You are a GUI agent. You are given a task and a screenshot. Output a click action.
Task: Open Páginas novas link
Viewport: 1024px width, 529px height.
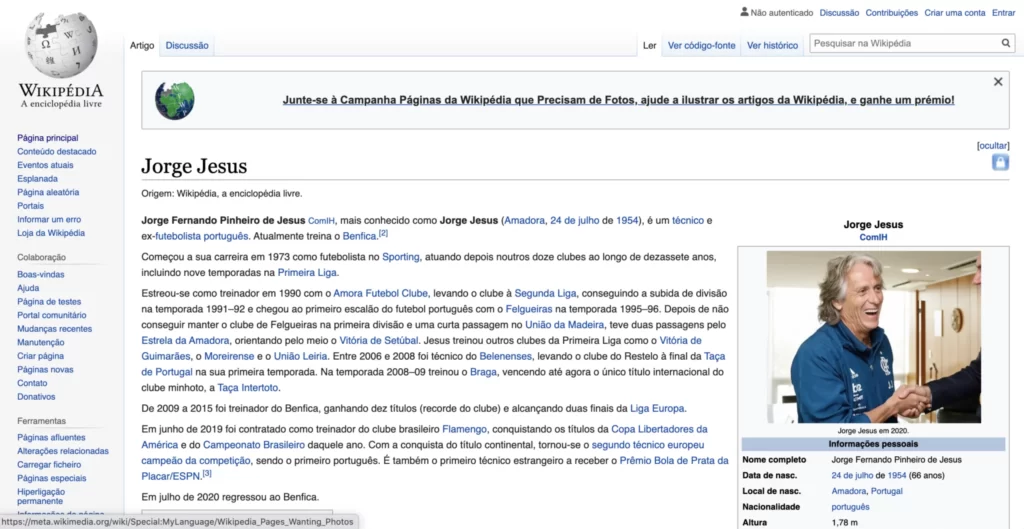coord(45,370)
